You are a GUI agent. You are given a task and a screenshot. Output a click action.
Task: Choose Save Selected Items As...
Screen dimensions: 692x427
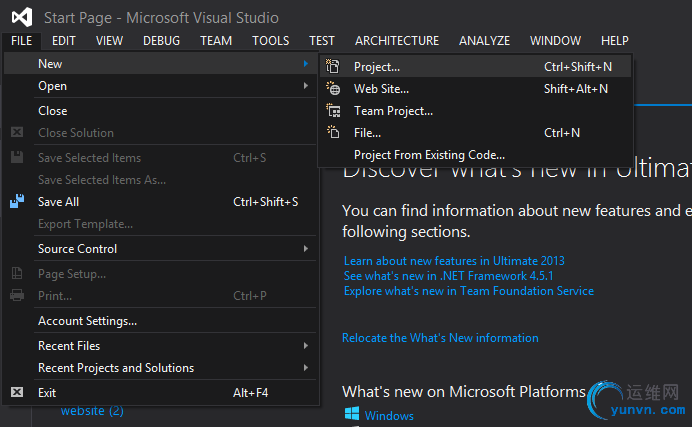coord(161,180)
